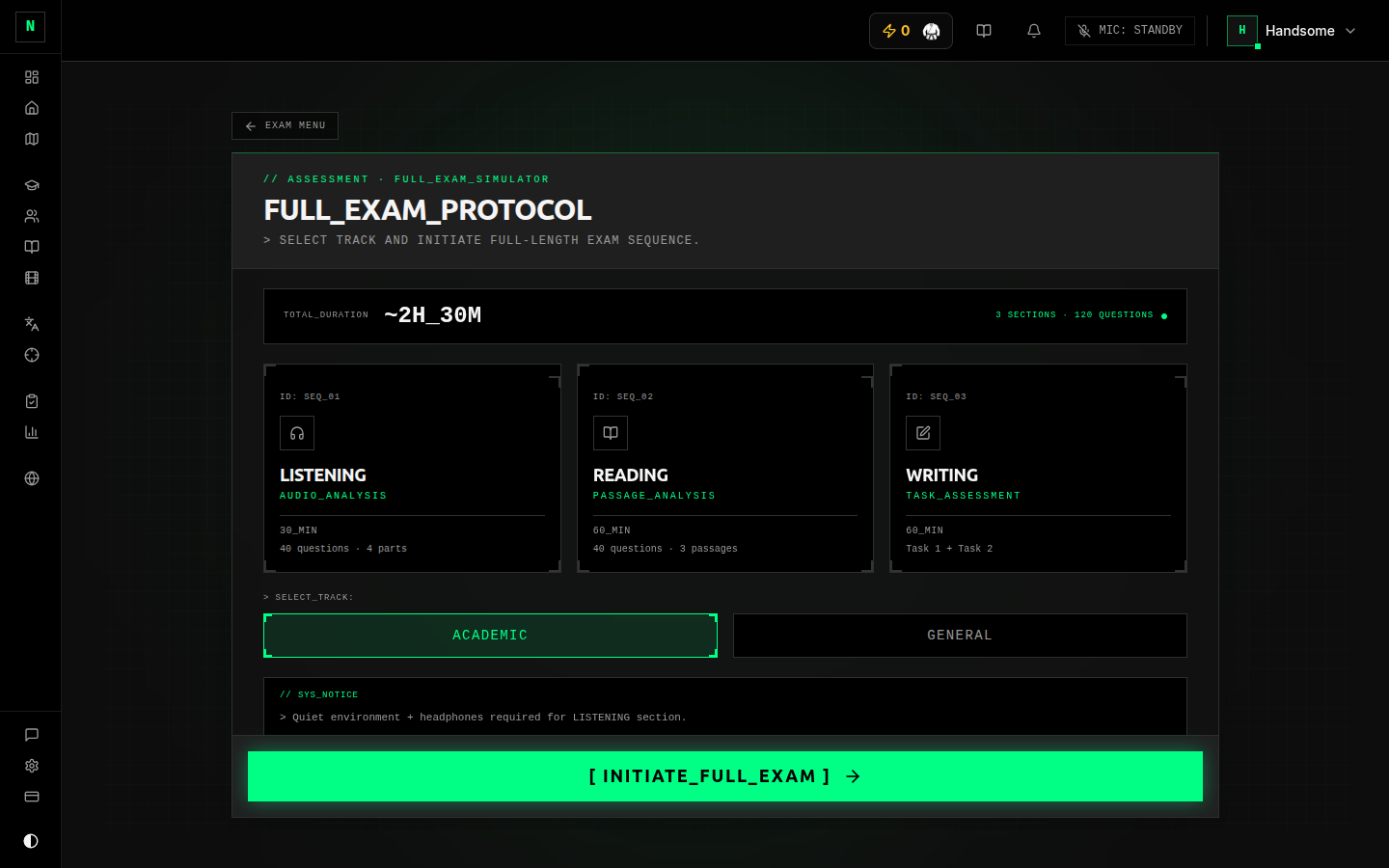Open the users icon in sidebar
The image size is (1389, 868).
point(32,216)
